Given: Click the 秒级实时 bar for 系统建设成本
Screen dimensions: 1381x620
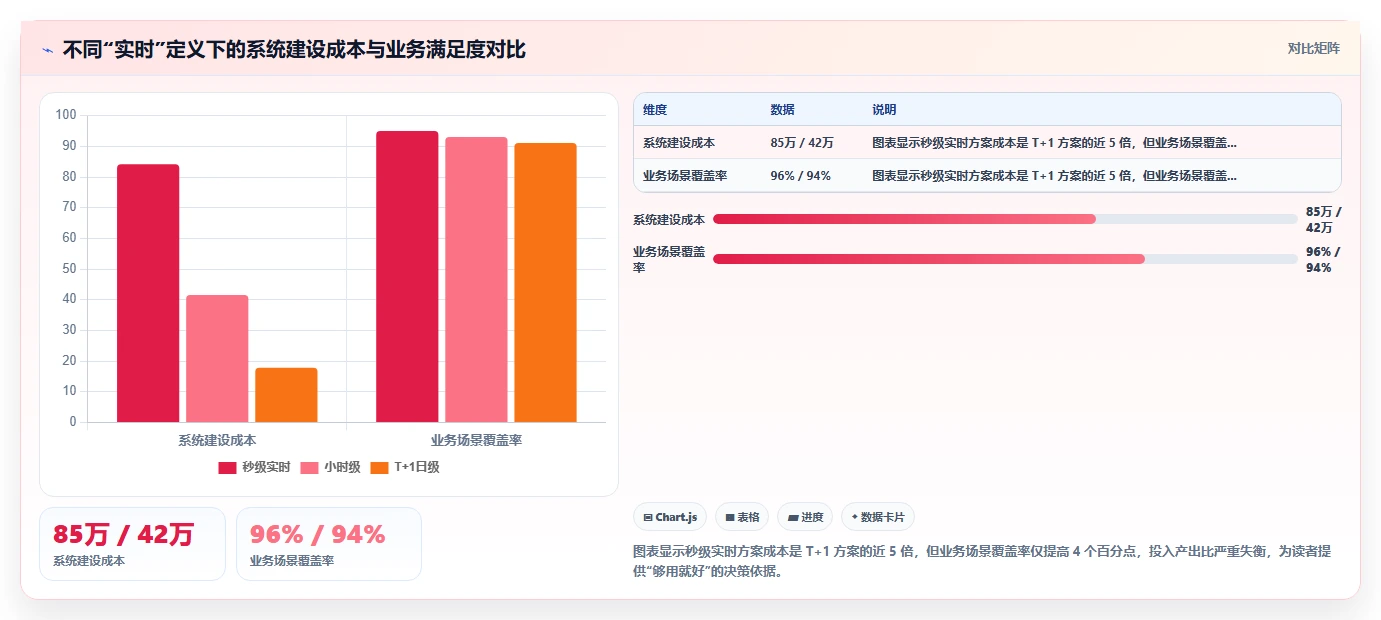Looking at the screenshot, I should (x=148, y=293).
